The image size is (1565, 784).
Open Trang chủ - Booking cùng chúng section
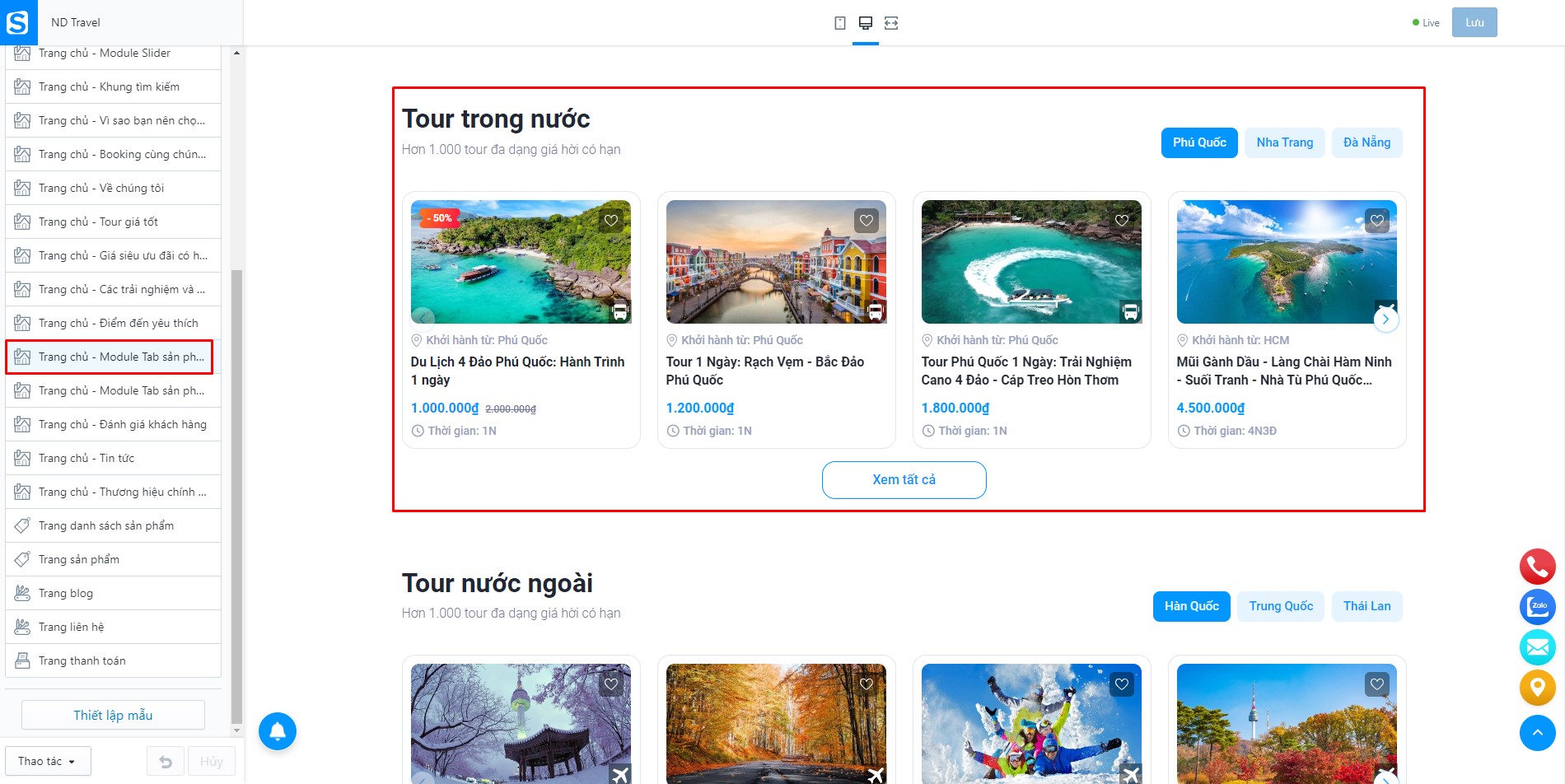tap(113, 154)
